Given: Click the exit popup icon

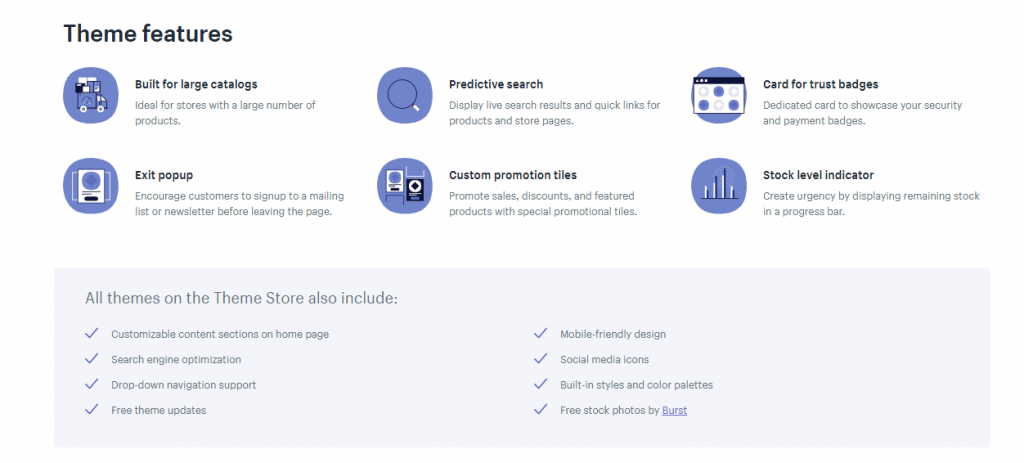Looking at the screenshot, I should pos(91,186).
